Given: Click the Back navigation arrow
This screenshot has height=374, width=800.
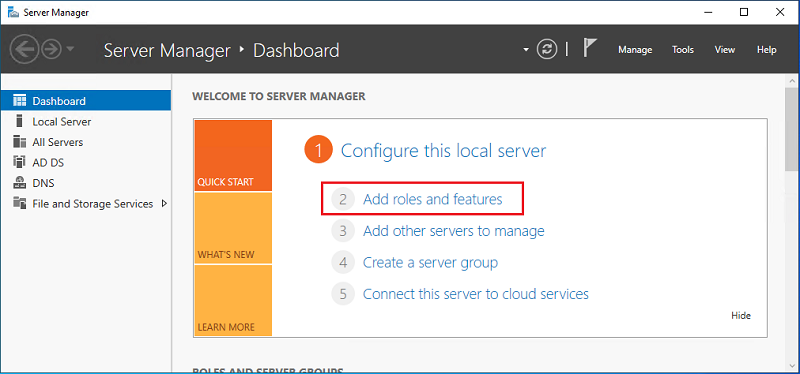Looking at the screenshot, I should (24, 49).
